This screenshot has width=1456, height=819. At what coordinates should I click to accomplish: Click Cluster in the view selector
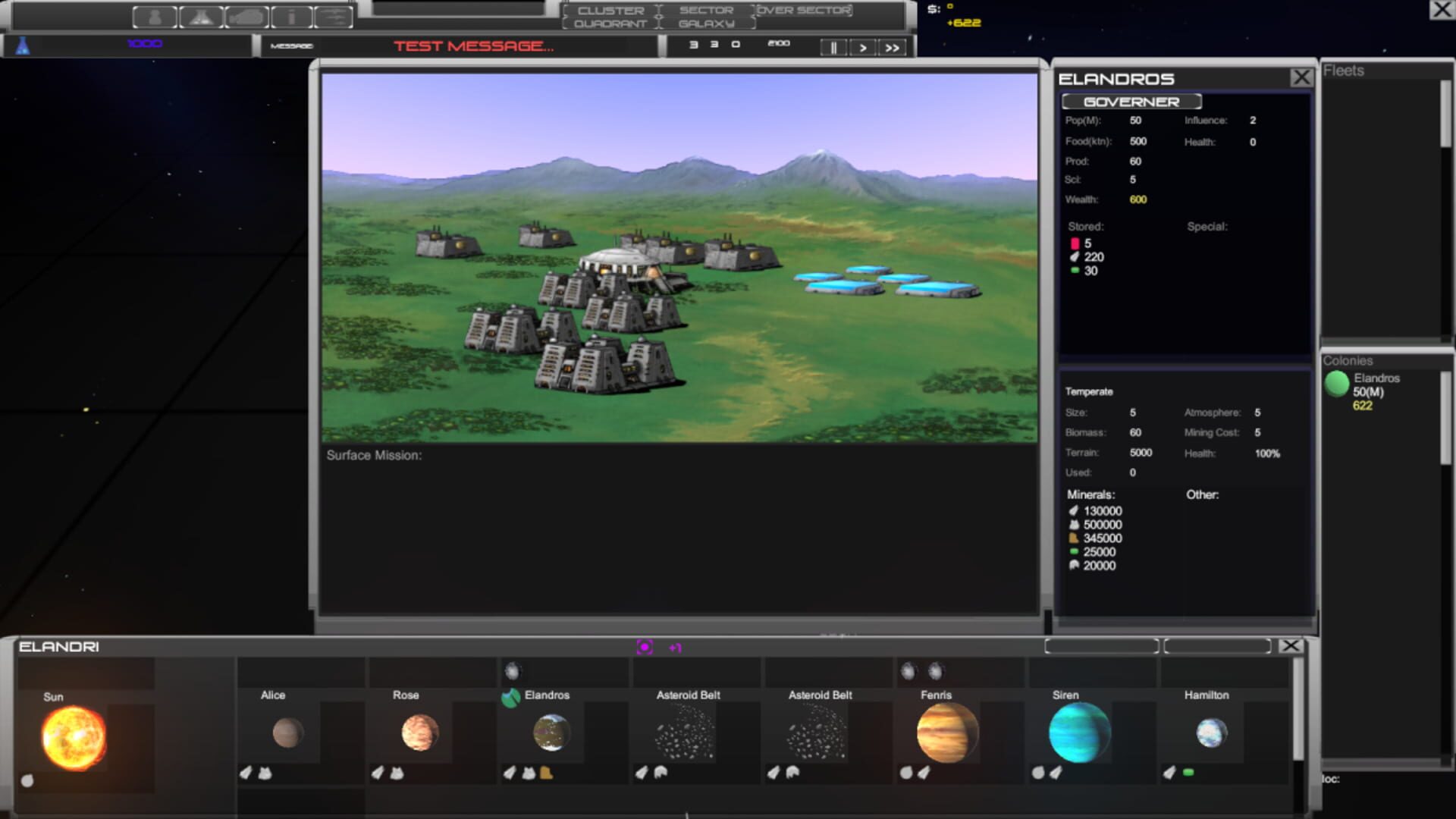(611, 10)
